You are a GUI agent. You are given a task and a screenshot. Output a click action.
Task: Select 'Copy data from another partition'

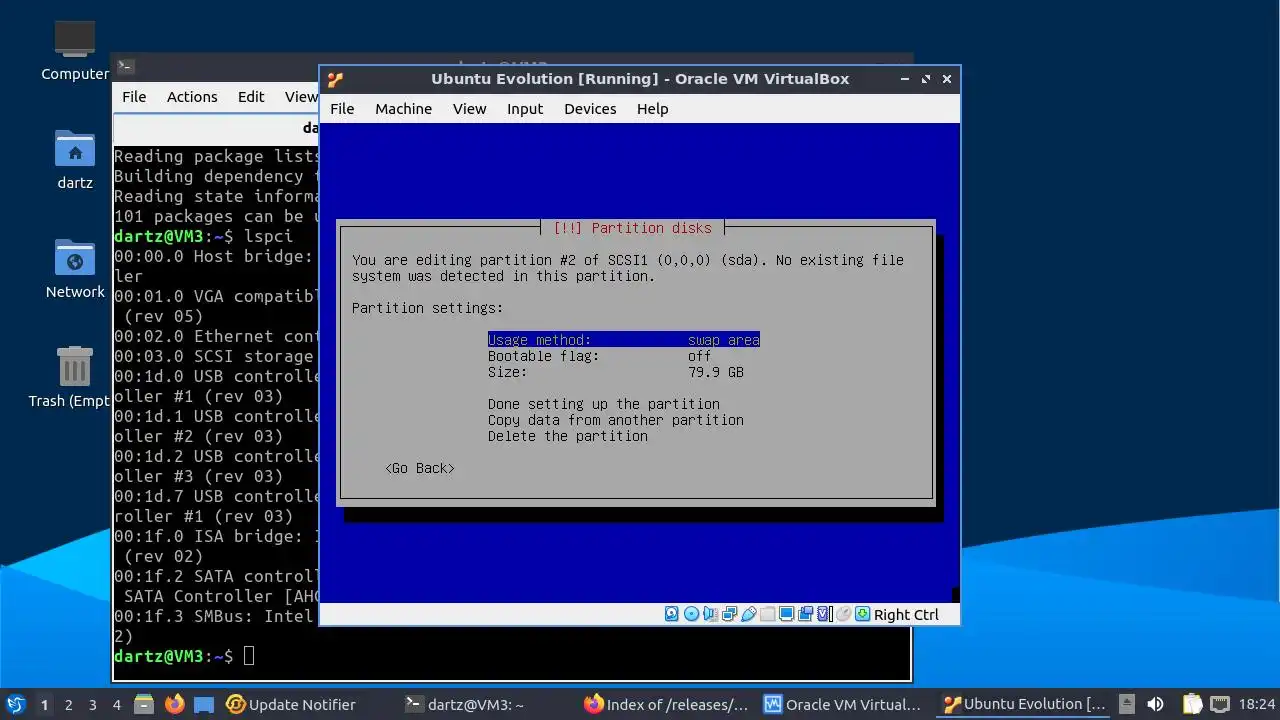tap(616, 420)
